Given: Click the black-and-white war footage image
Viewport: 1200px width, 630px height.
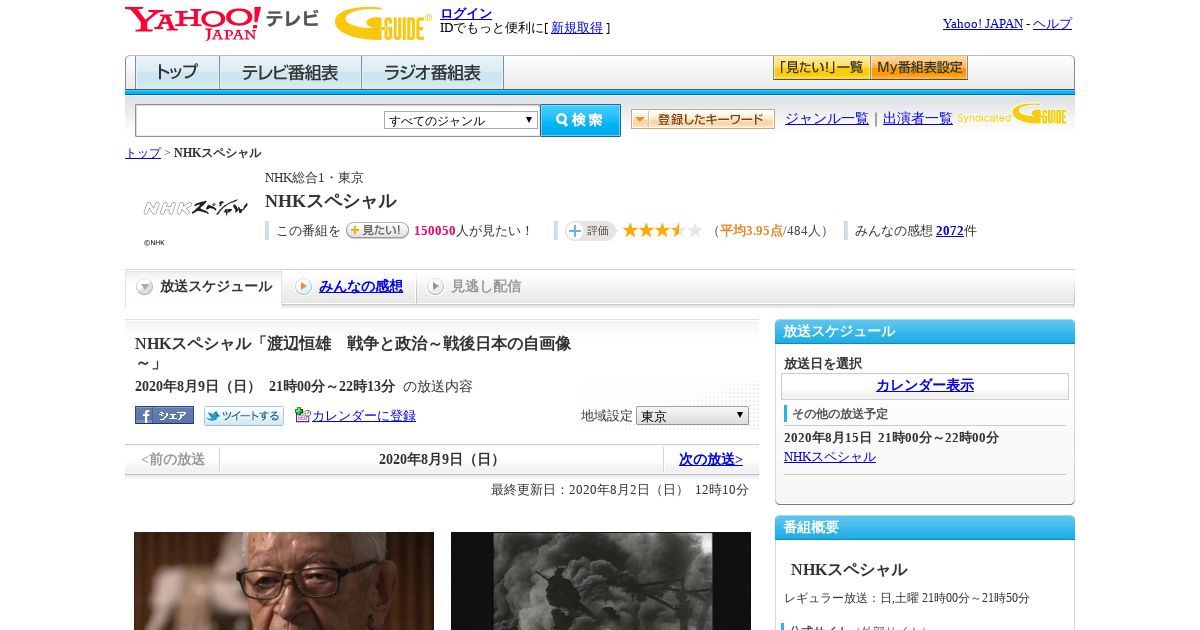Looking at the screenshot, I should click(601, 581).
